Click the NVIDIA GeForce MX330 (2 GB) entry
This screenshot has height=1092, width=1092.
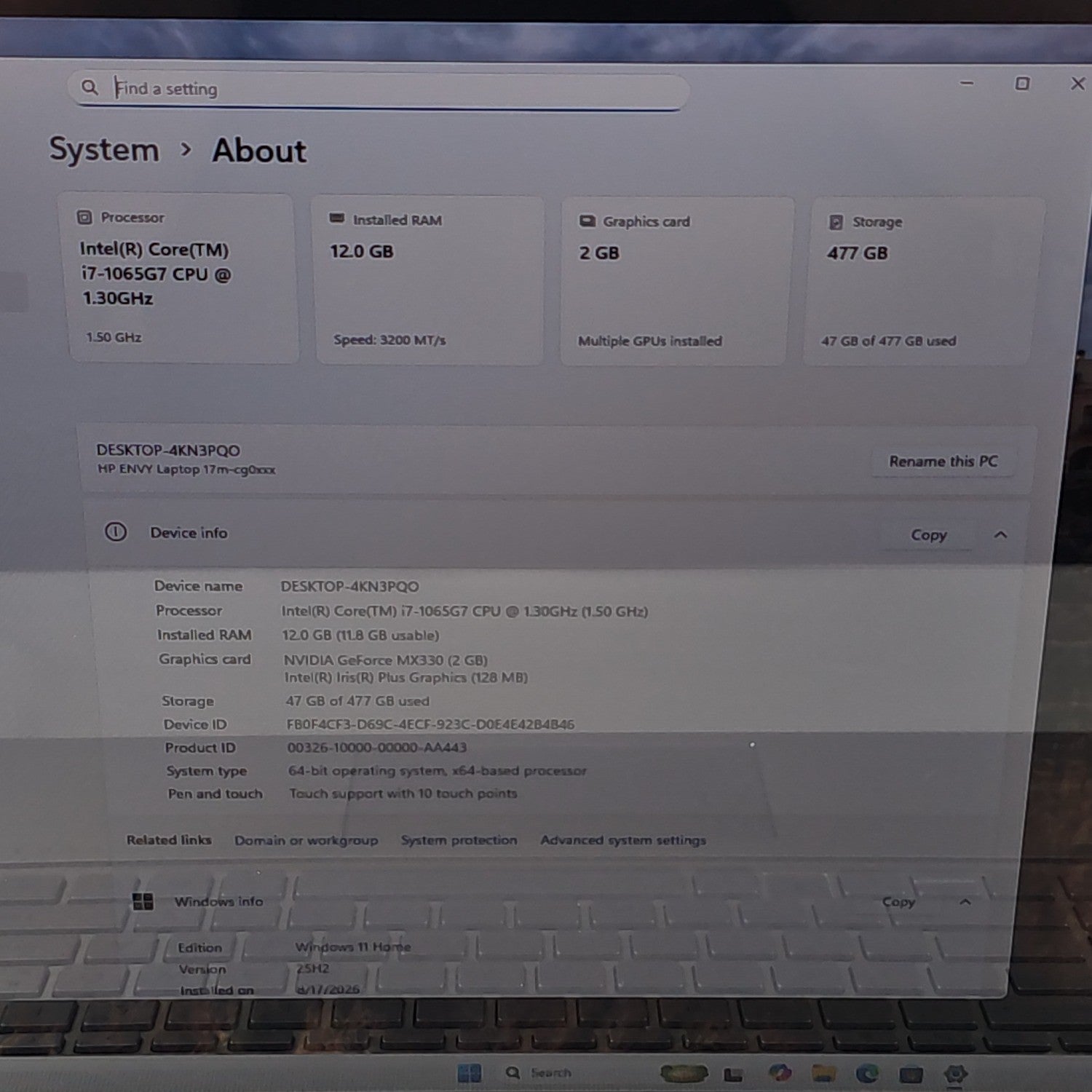(x=385, y=660)
